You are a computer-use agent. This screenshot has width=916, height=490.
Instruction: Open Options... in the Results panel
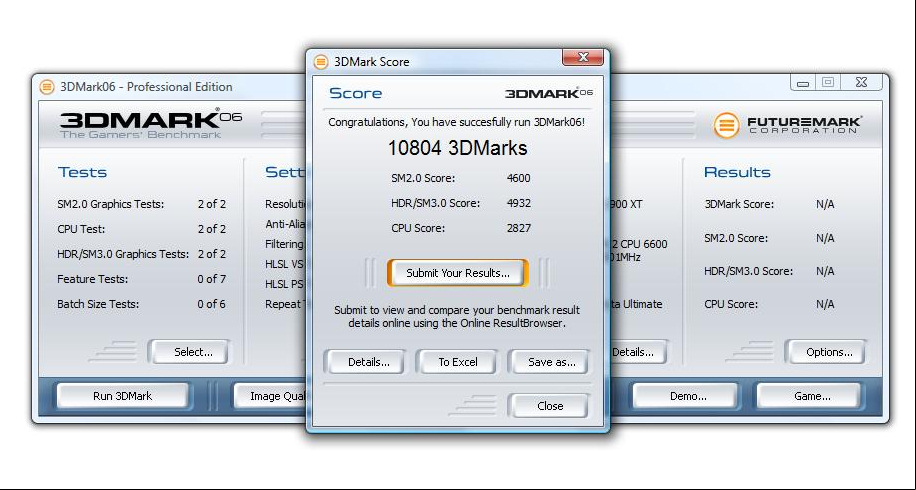827,352
